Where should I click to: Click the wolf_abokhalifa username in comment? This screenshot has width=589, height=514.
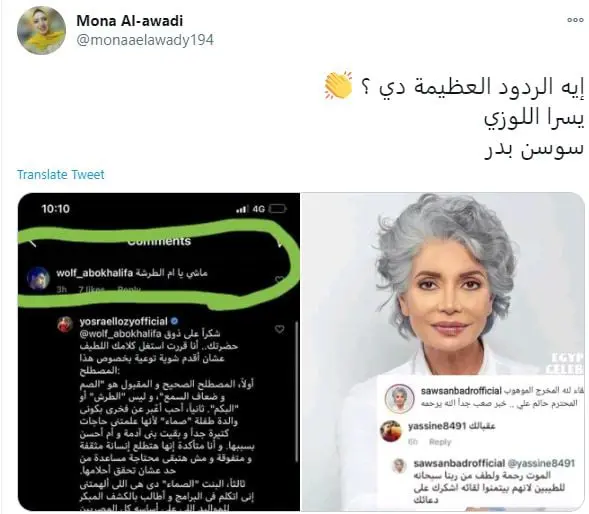95,273
